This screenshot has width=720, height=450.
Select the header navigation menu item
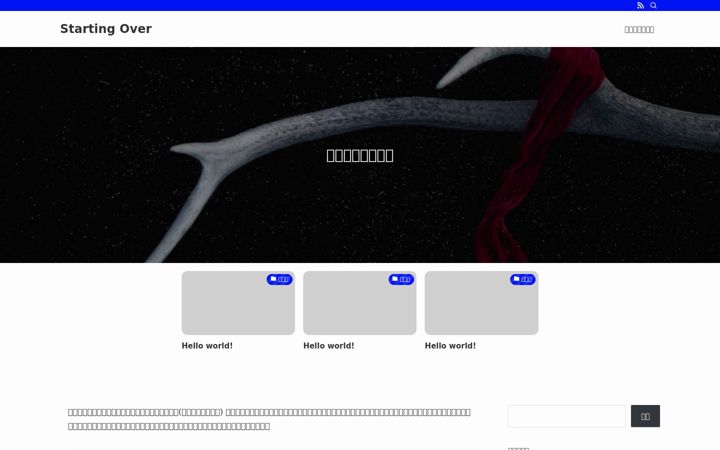point(639,29)
